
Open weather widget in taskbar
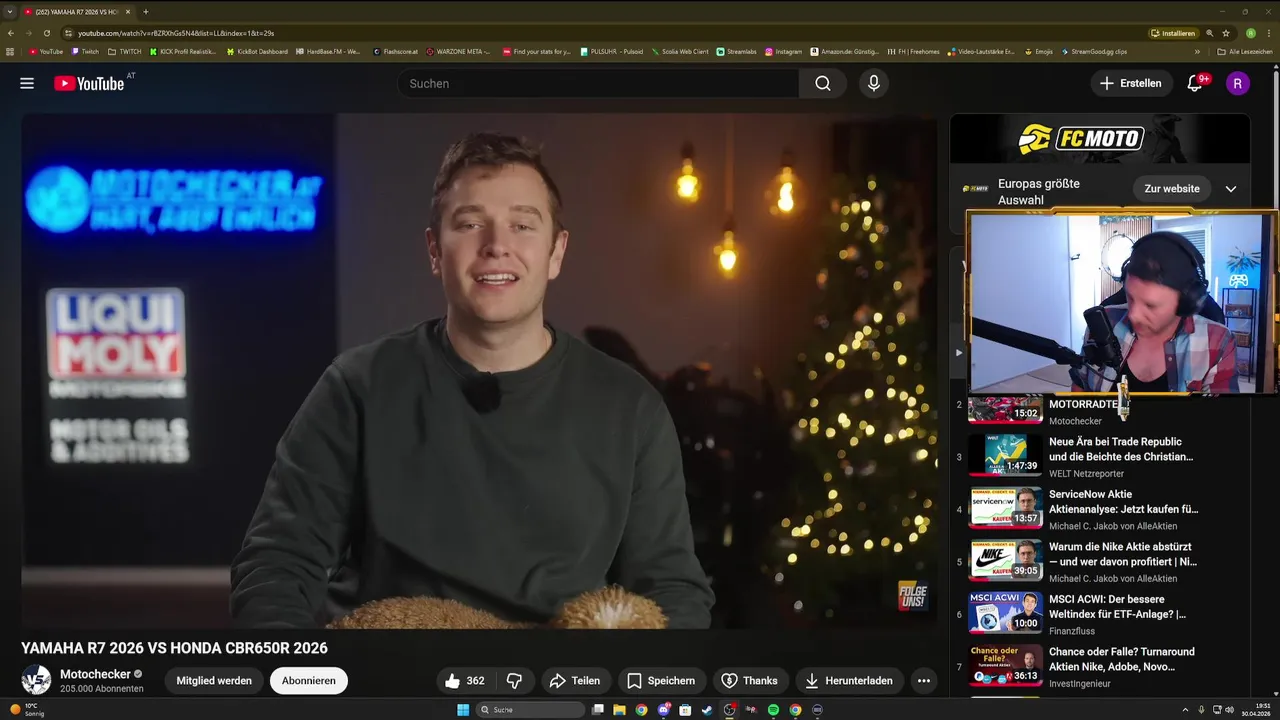pyautogui.click(x=27, y=709)
